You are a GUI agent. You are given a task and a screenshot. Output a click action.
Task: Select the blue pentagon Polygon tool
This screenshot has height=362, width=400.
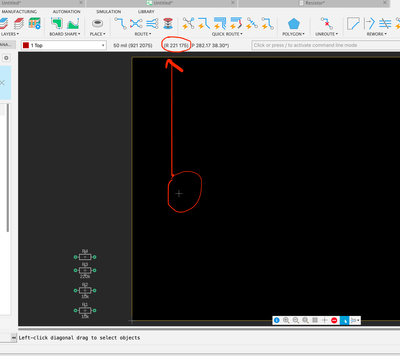pyautogui.click(x=294, y=24)
